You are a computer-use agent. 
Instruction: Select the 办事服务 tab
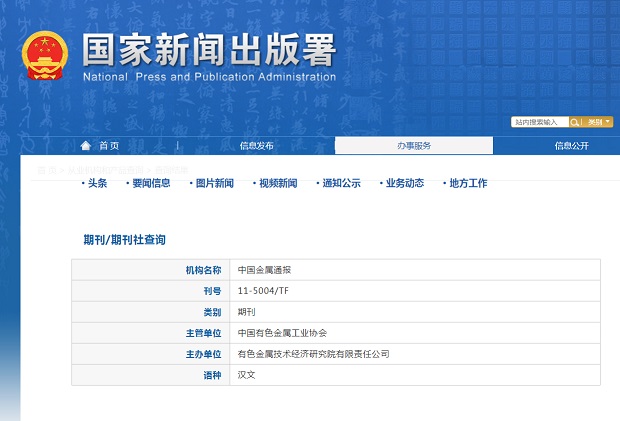coord(414,146)
